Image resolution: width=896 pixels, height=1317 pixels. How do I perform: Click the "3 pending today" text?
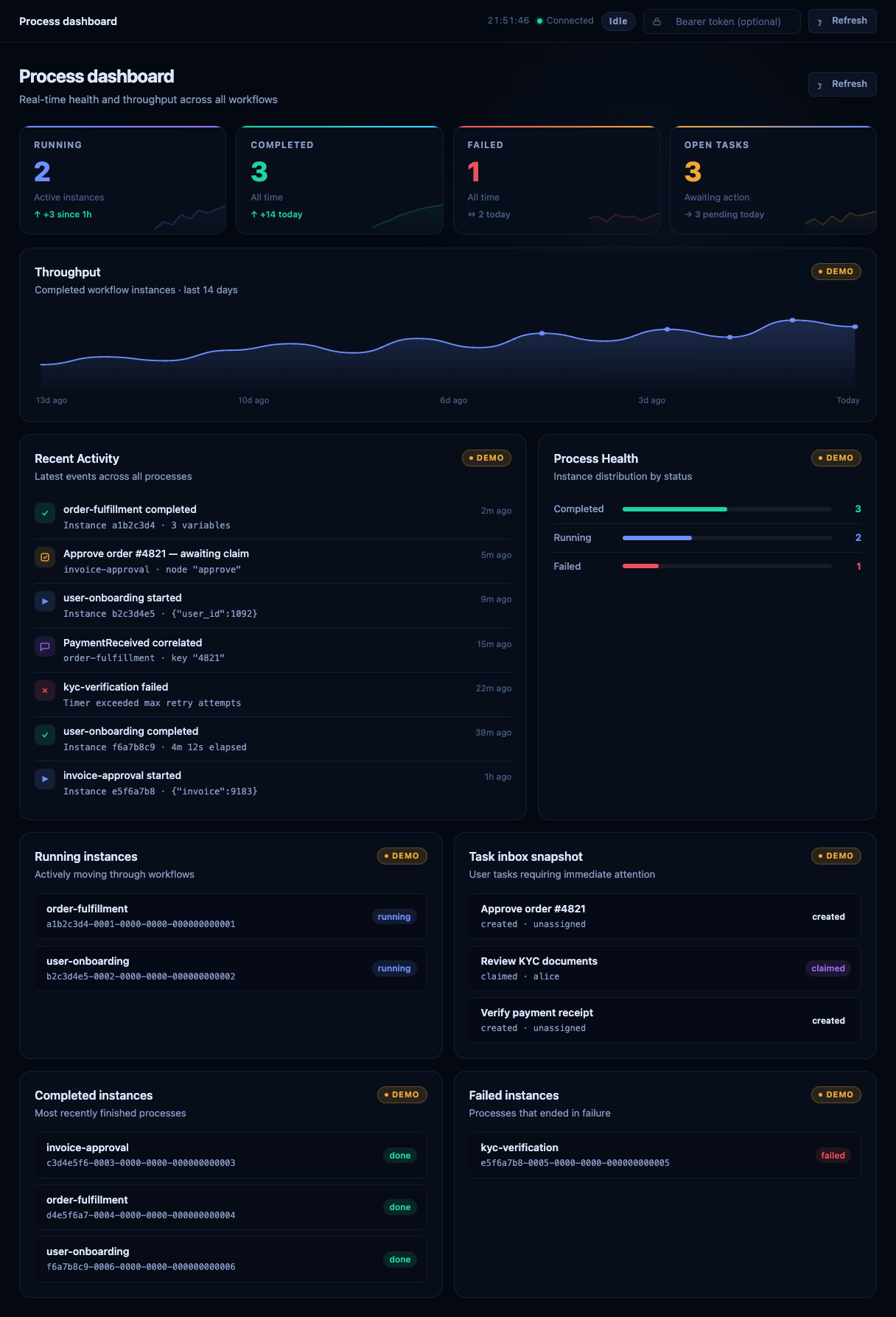[724, 214]
